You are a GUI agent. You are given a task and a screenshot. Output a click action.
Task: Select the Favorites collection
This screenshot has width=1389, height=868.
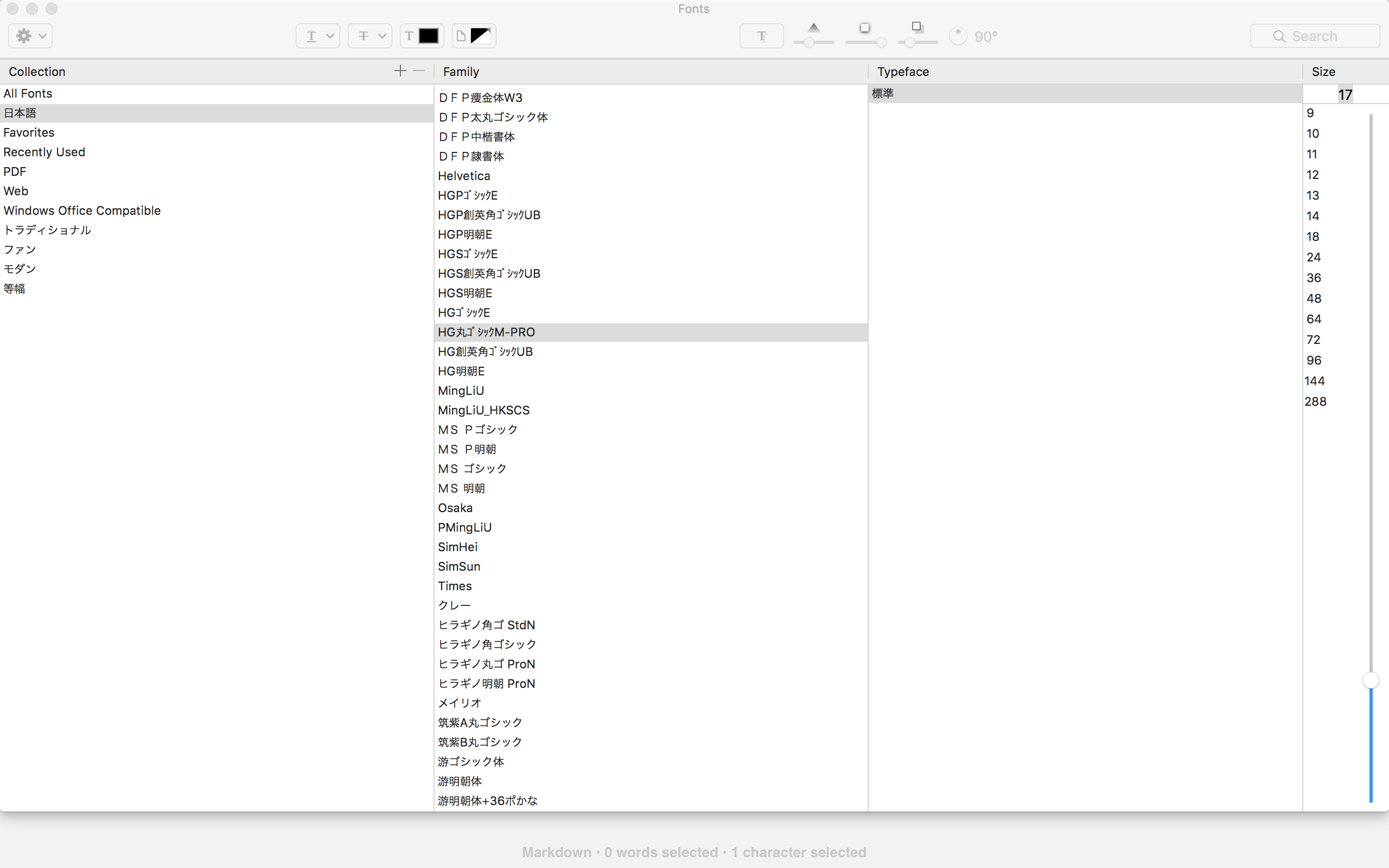click(x=29, y=132)
